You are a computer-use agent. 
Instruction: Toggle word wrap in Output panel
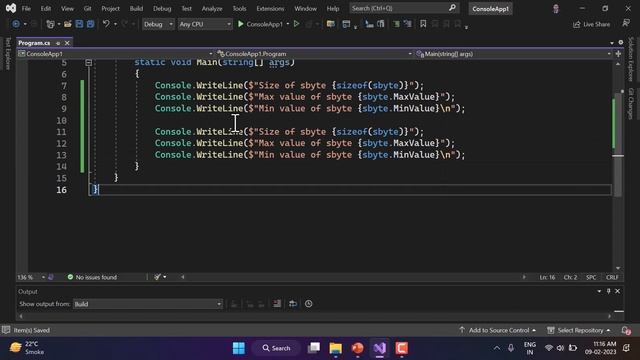[x=293, y=304]
